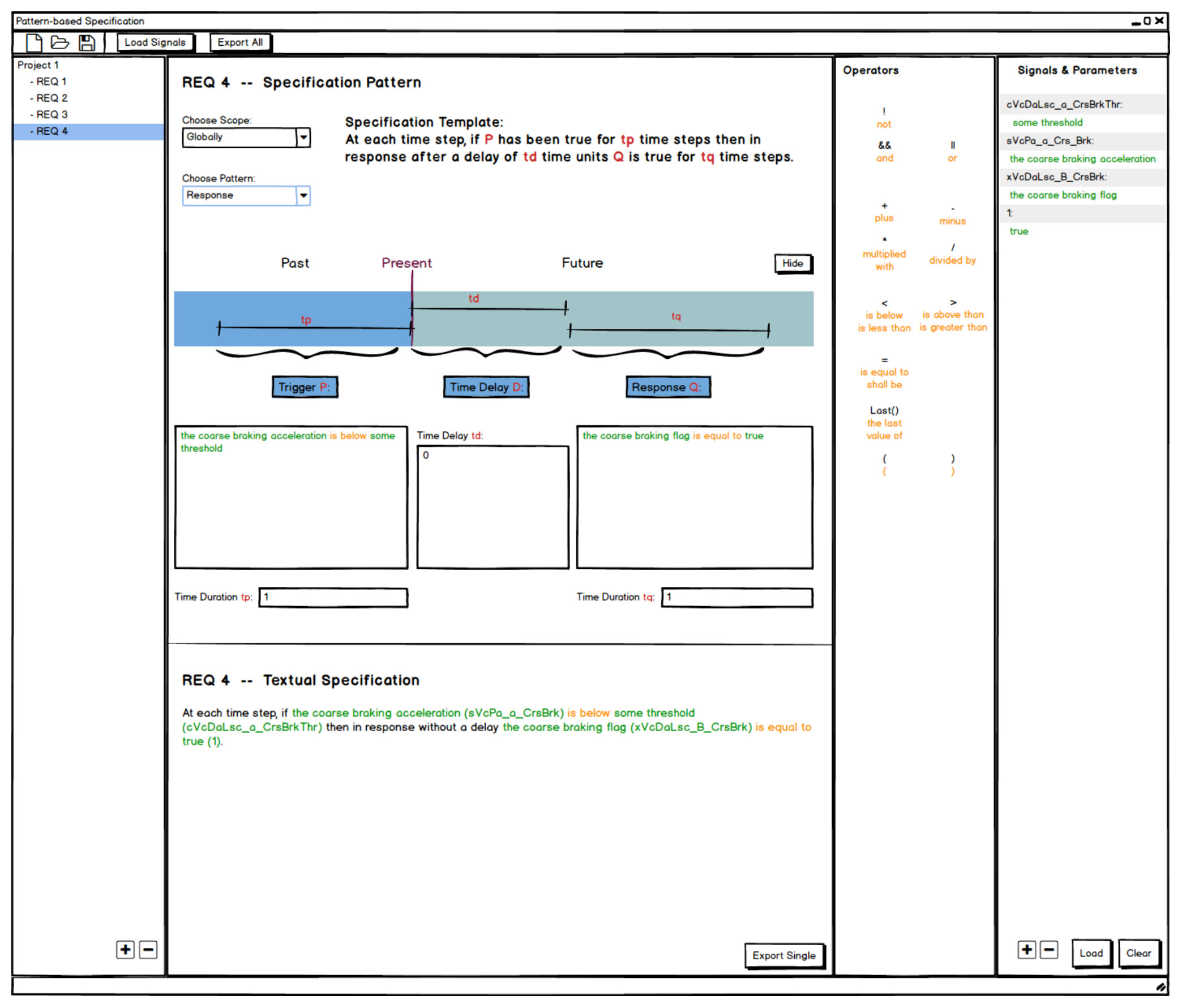
Task: Insert the '- minus' operator
Action: [x=952, y=215]
